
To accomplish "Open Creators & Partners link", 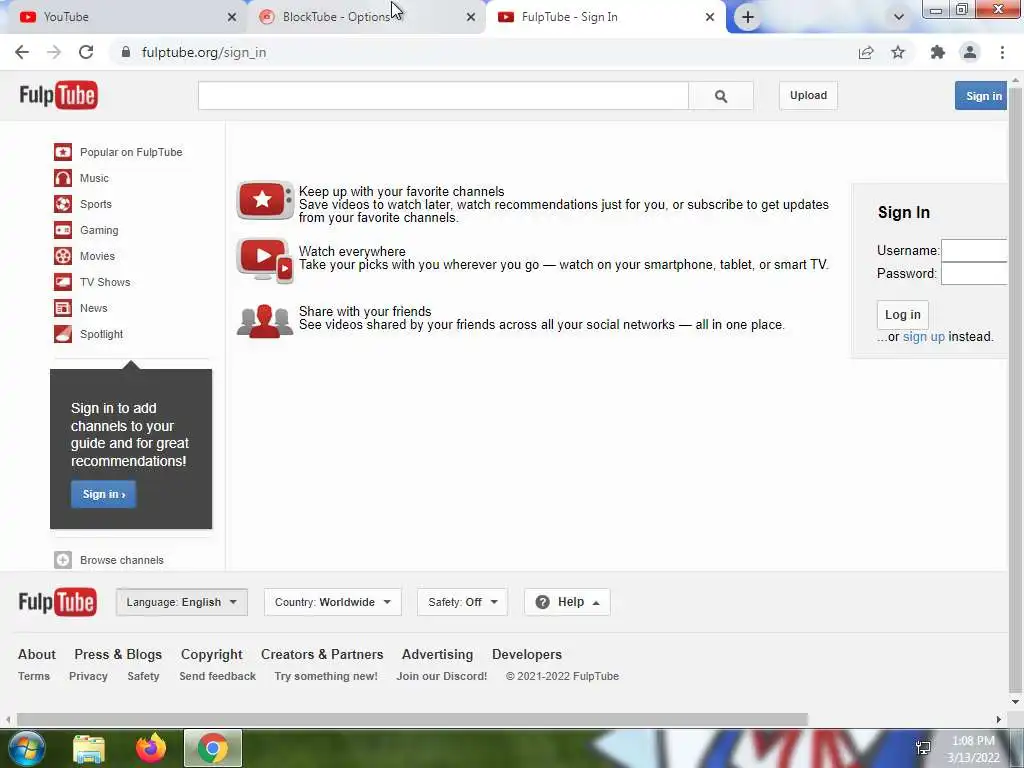I will tap(322, 654).
